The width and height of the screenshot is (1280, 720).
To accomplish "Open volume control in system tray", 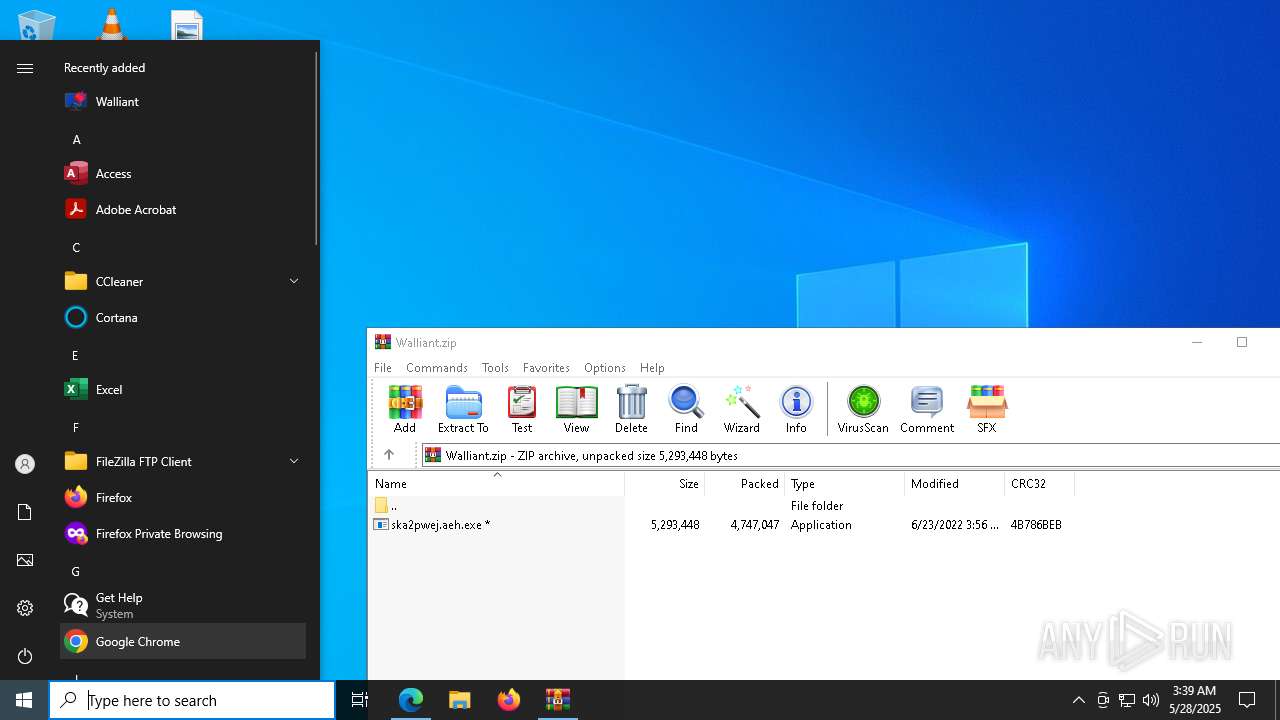I will pos(1151,700).
